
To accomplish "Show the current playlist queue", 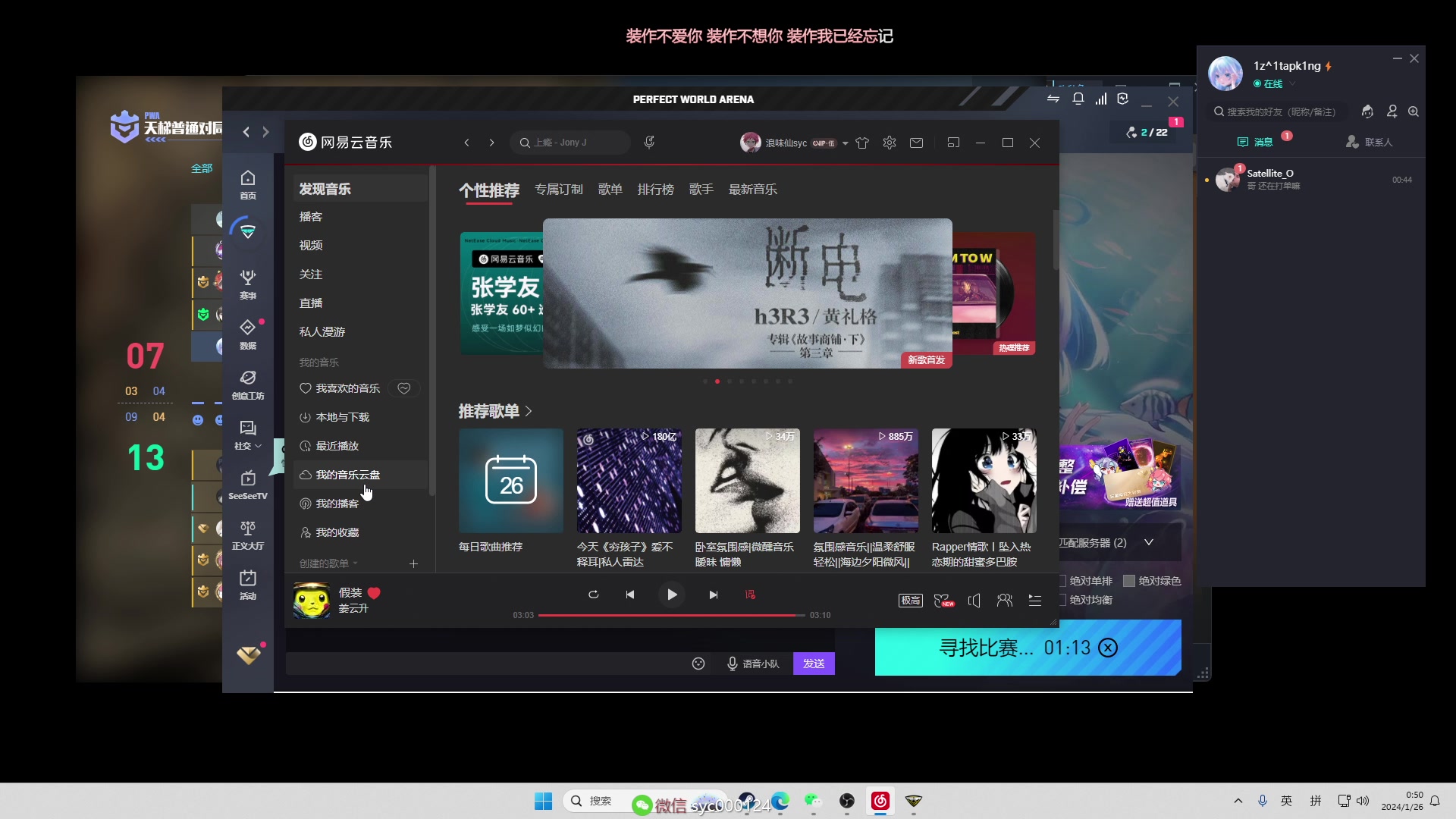I will (1035, 601).
